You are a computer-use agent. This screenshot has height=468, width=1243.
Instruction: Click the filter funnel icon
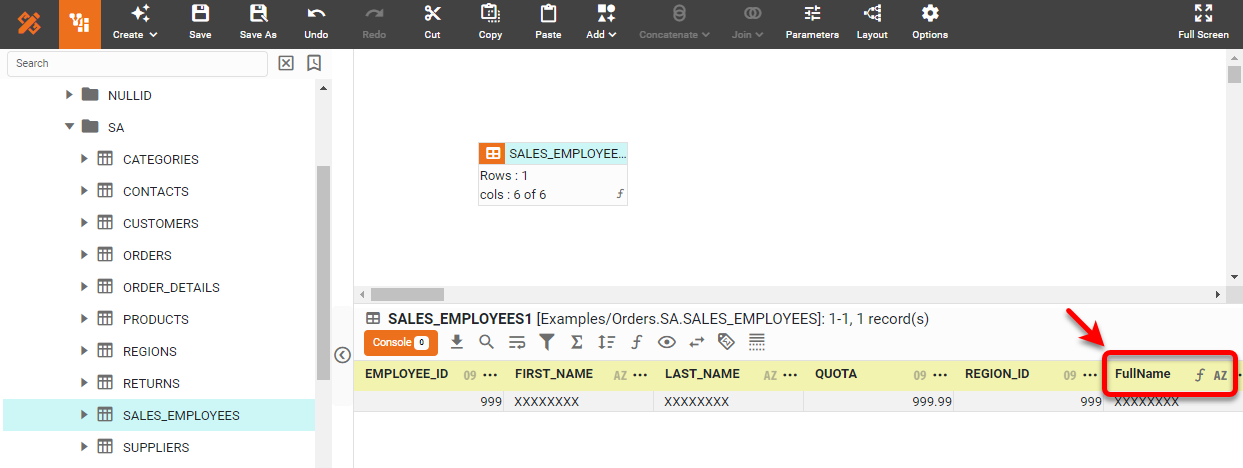(547, 342)
